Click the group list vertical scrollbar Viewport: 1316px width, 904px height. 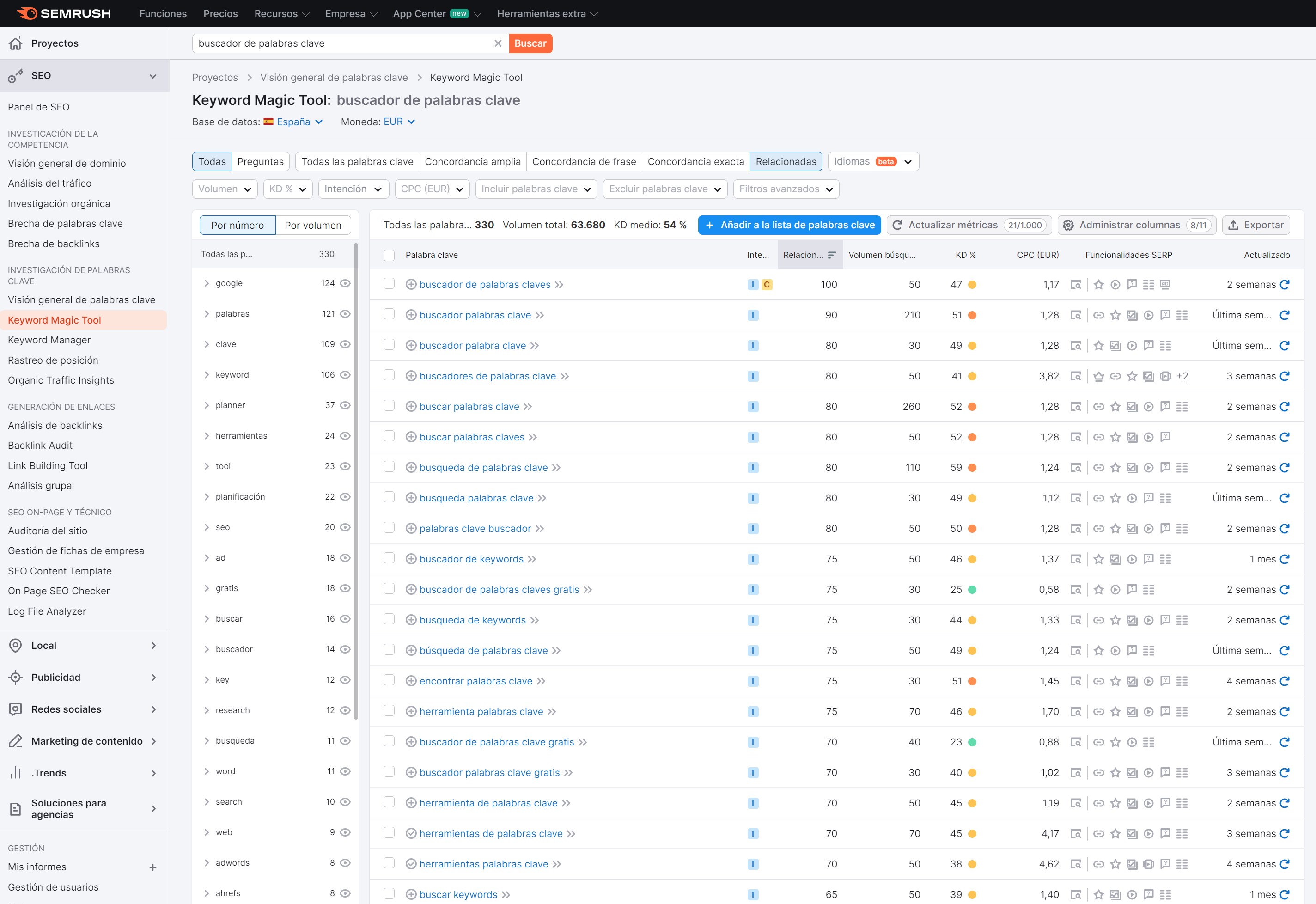[x=356, y=482]
